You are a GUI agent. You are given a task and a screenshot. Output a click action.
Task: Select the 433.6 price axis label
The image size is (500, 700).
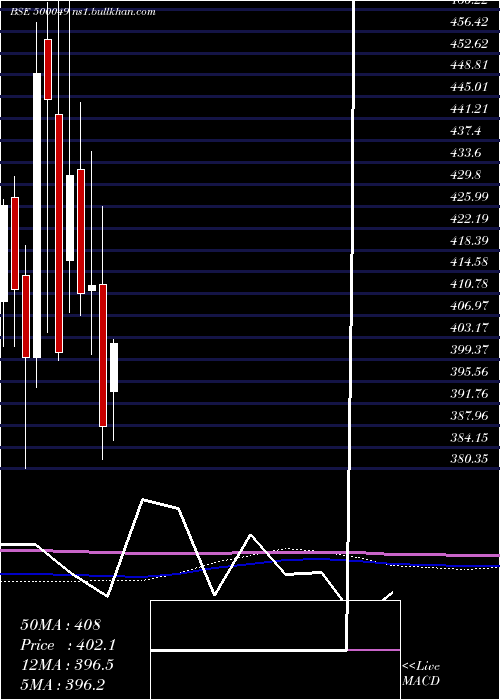(466, 153)
